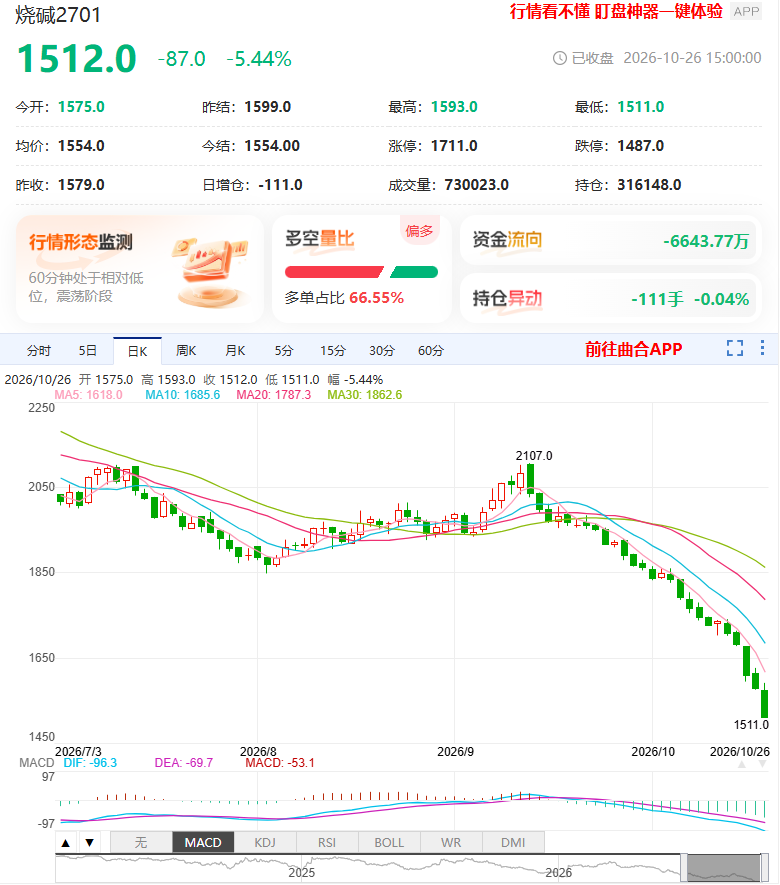Click the large price 1512.0

(77, 59)
